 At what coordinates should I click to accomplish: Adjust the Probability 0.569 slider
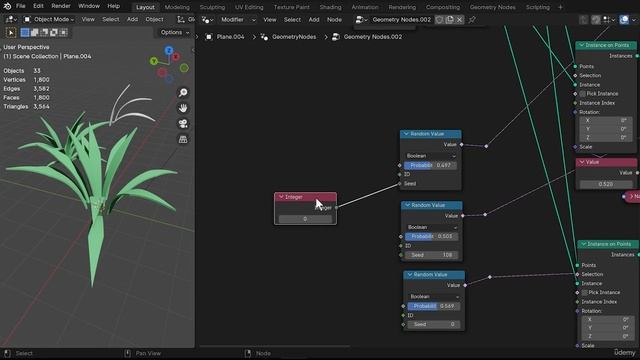click(434, 306)
